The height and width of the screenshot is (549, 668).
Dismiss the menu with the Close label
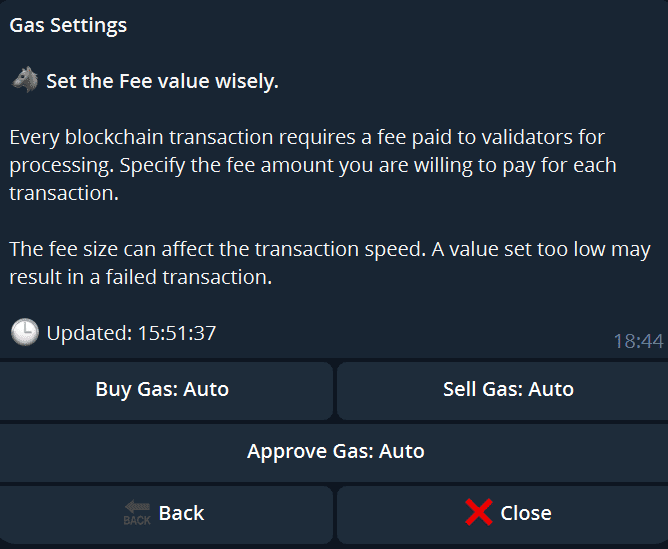pos(526,513)
